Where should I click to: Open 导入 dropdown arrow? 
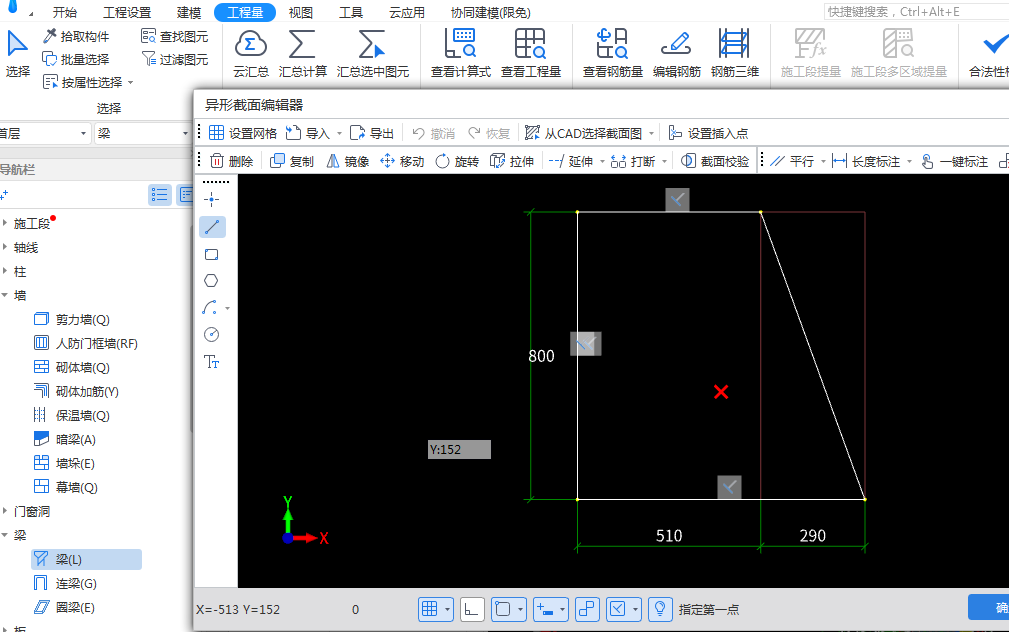pos(339,133)
